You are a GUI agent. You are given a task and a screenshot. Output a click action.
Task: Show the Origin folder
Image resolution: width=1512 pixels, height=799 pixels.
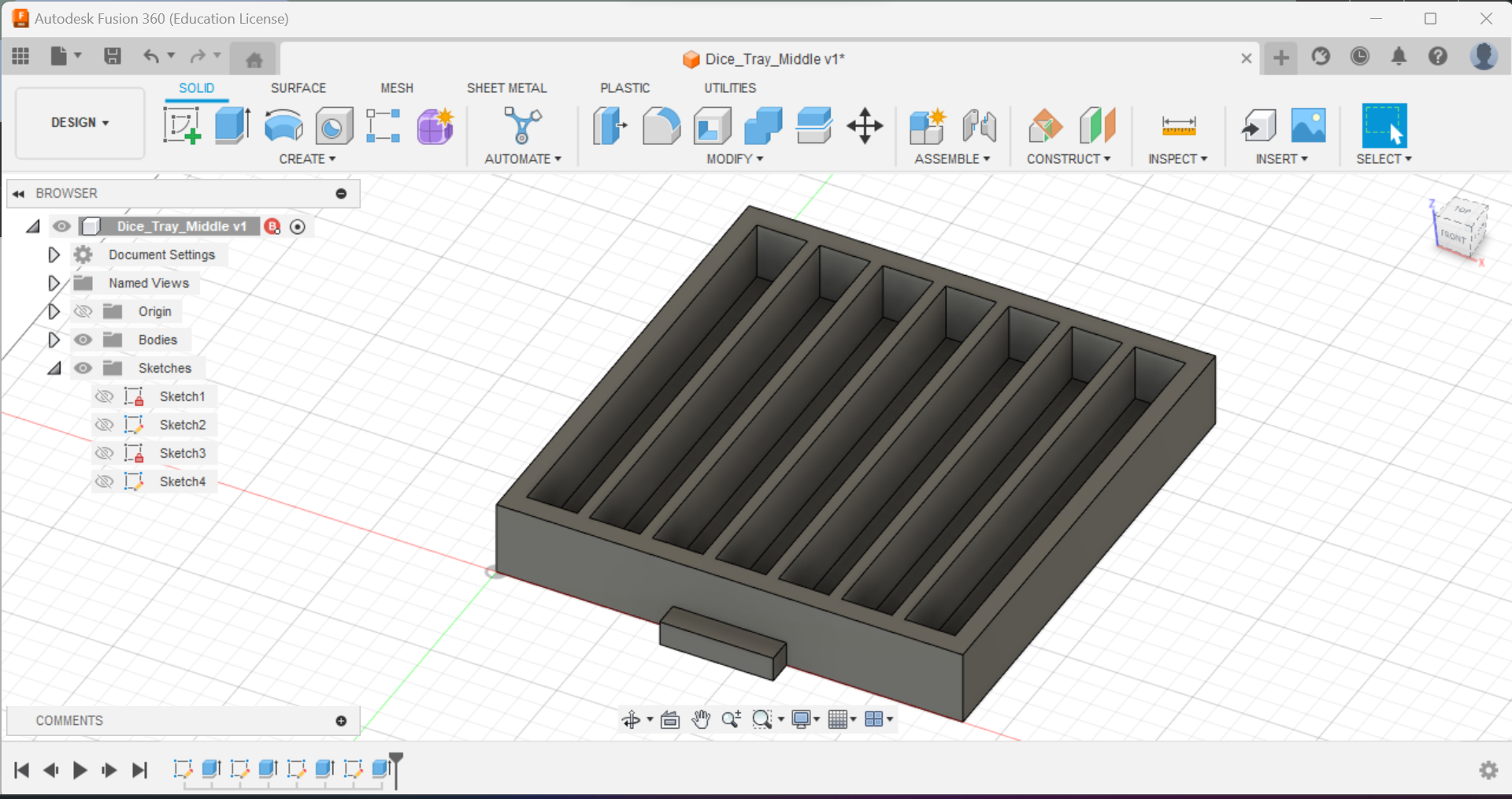coord(83,311)
